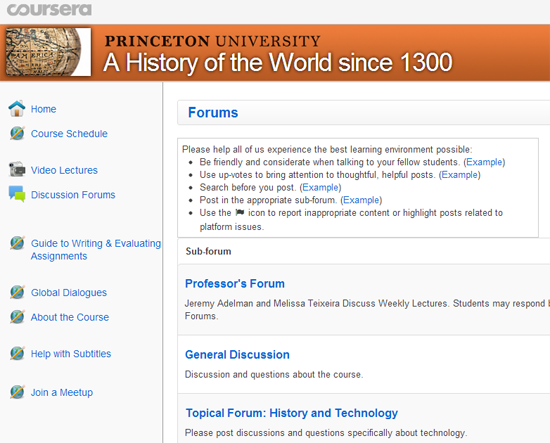The height and width of the screenshot is (443, 550).
Task: Click the globe icon beside About the Course
Action: tap(17, 317)
